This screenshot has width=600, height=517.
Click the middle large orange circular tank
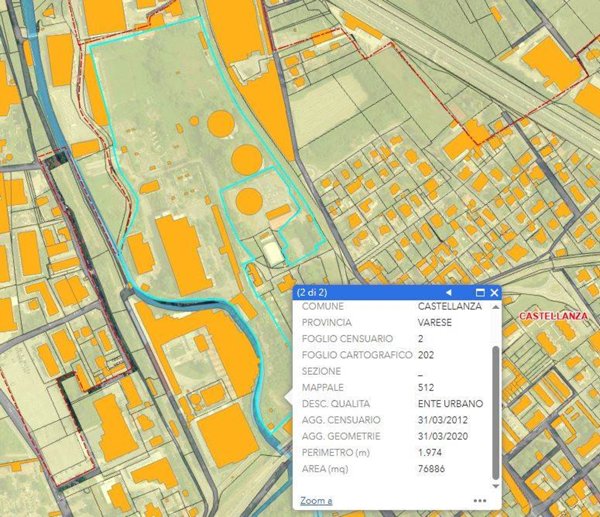coord(247,160)
